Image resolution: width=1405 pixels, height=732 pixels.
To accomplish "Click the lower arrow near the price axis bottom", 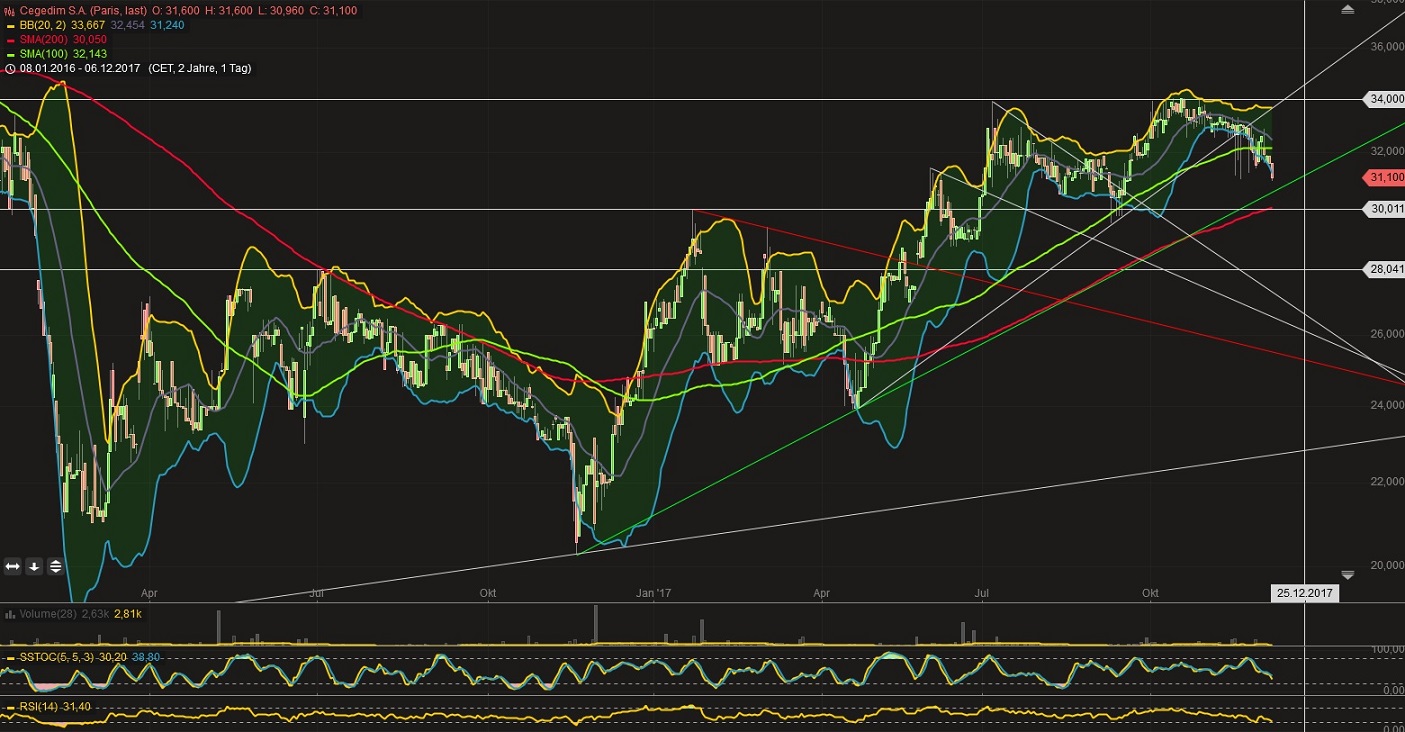I will 1347,575.
